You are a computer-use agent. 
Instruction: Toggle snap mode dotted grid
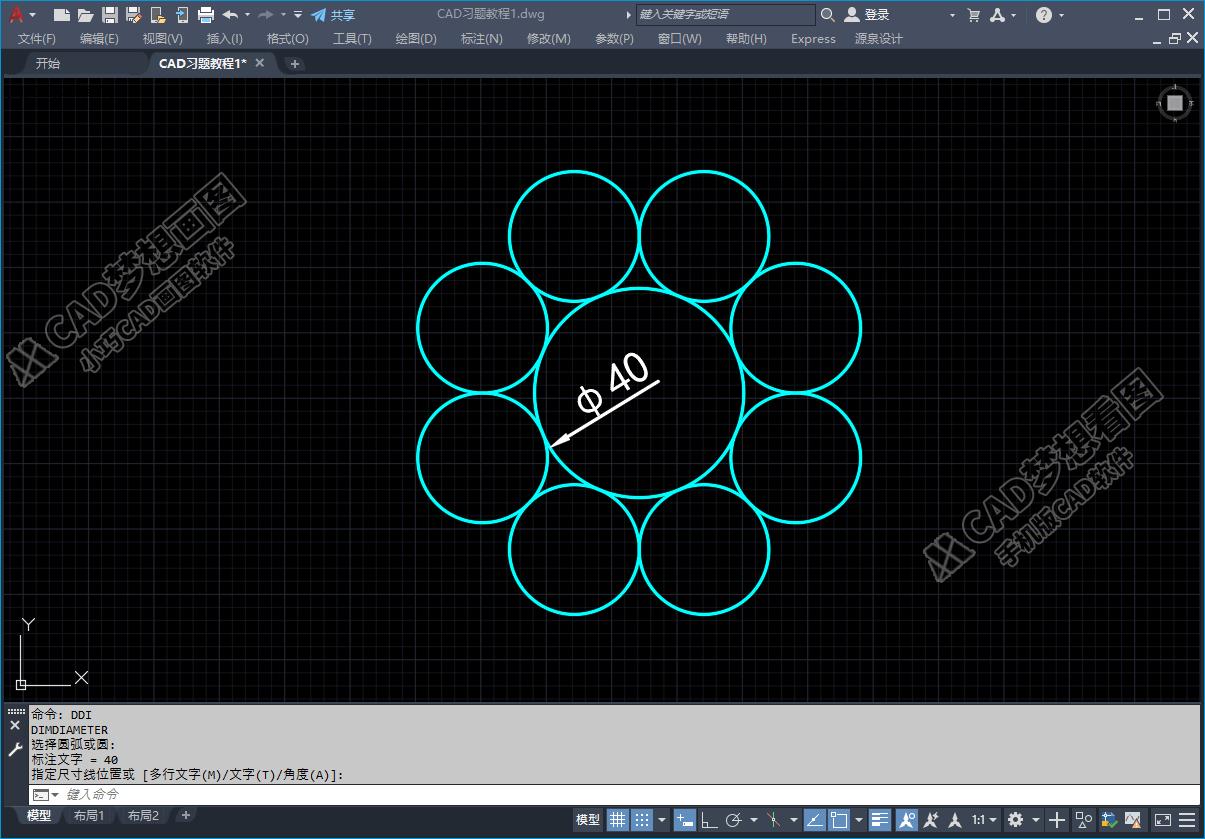[x=643, y=820]
